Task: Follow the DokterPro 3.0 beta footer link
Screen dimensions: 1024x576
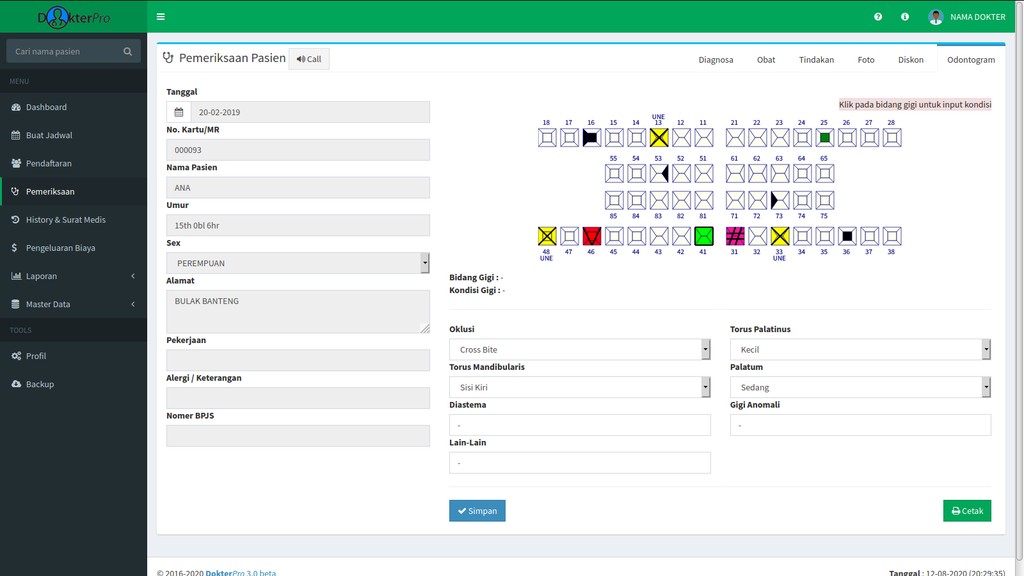Action: [240, 573]
